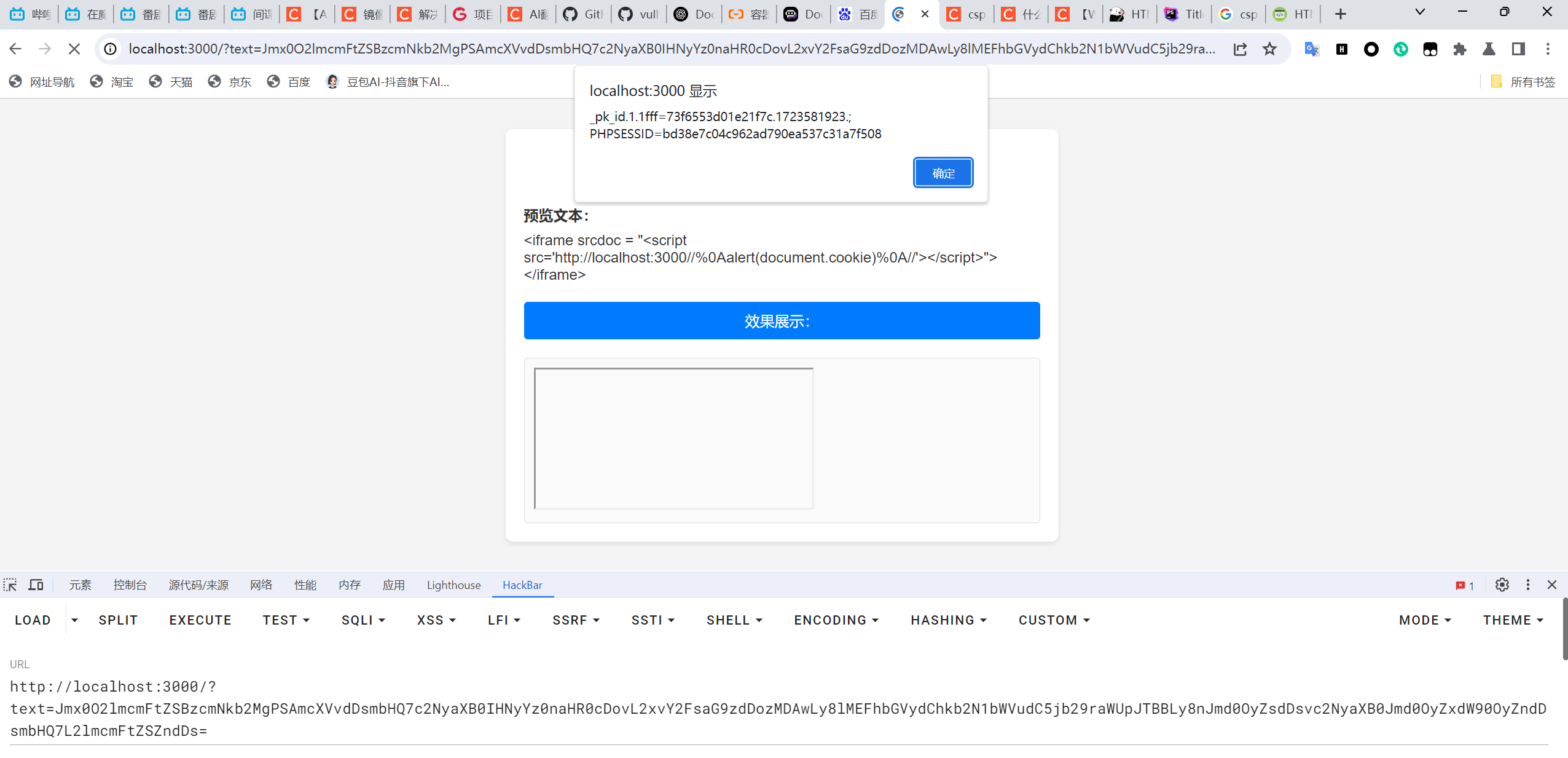The height and width of the screenshot is (758, 1568).
Task: Expand the SHELL dropdown
Action: pyautogui.click(x=734, y=620)
